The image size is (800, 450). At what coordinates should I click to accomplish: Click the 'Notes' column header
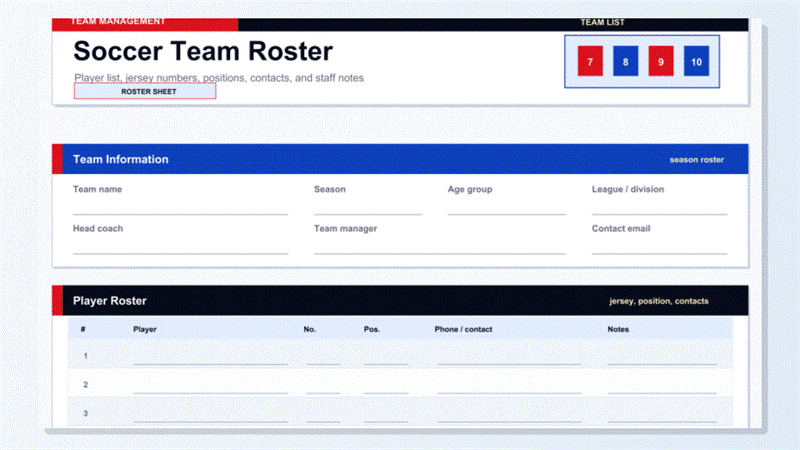click(x=618, y=329)
